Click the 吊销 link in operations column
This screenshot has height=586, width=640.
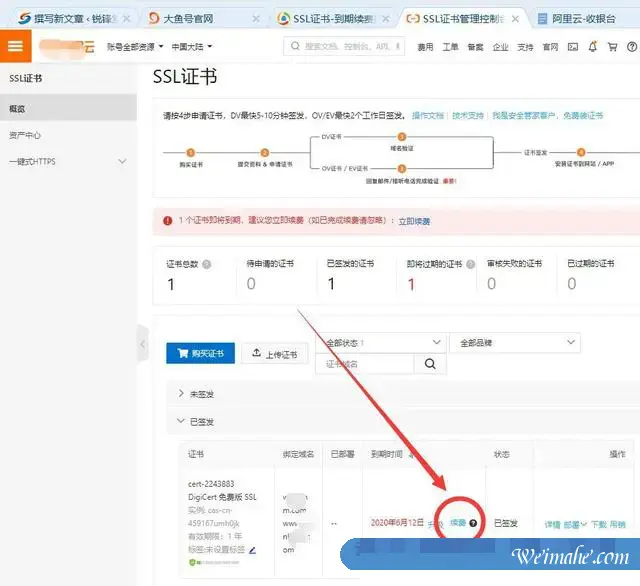pyautogui.click(x=618, y=524)
